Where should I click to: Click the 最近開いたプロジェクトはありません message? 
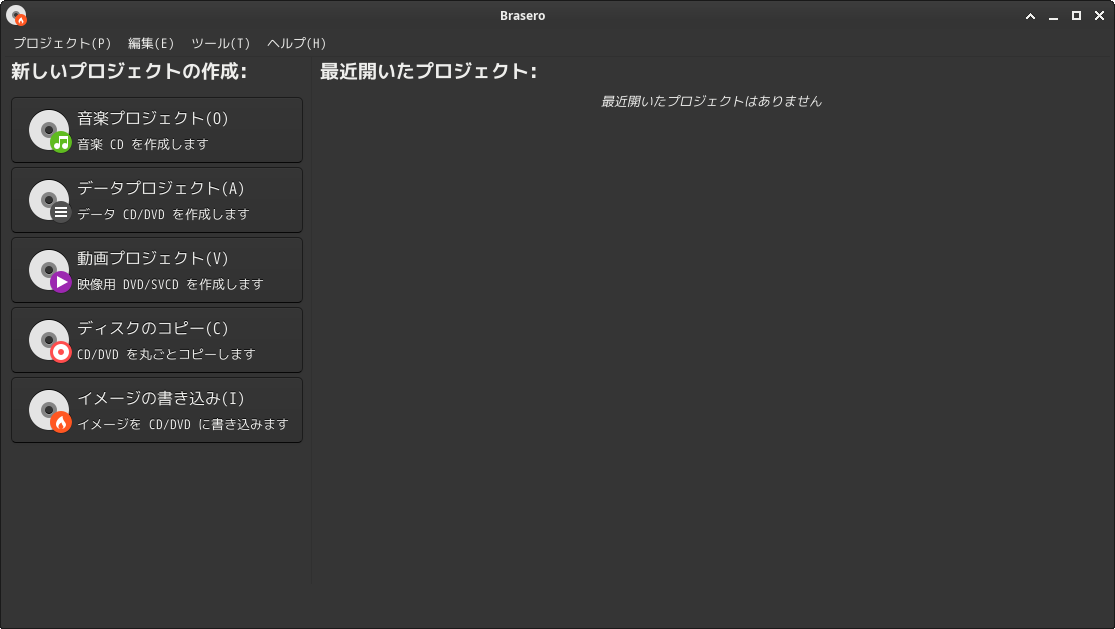point(711,102)
